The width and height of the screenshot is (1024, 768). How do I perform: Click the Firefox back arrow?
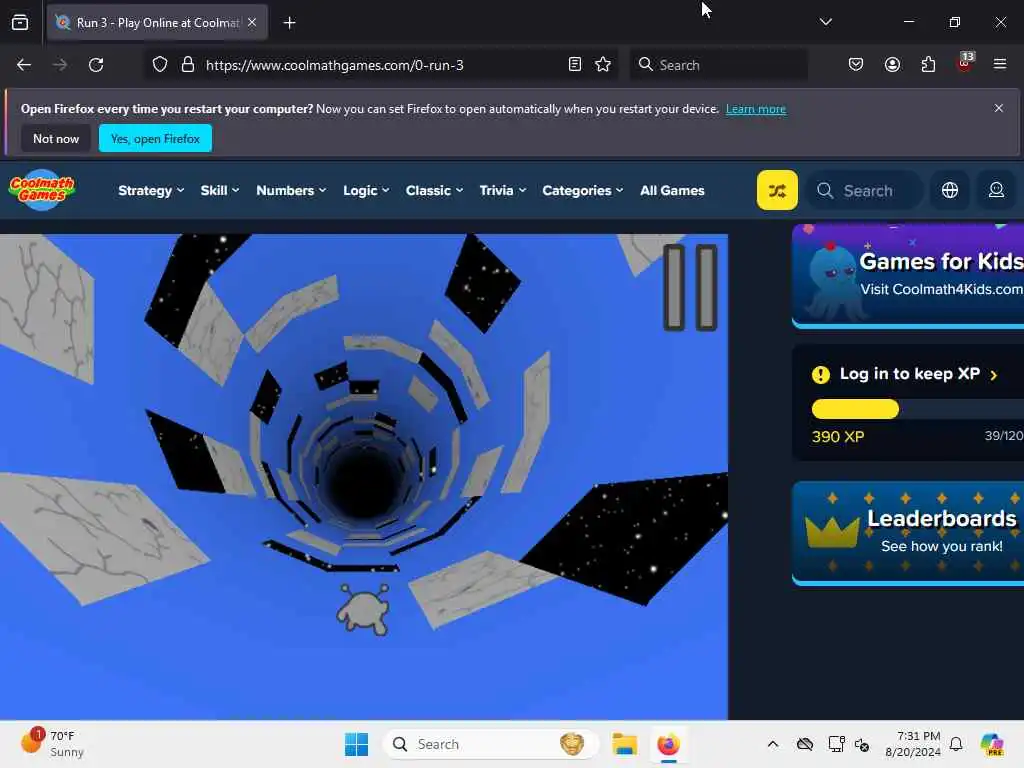pos(24,65)
